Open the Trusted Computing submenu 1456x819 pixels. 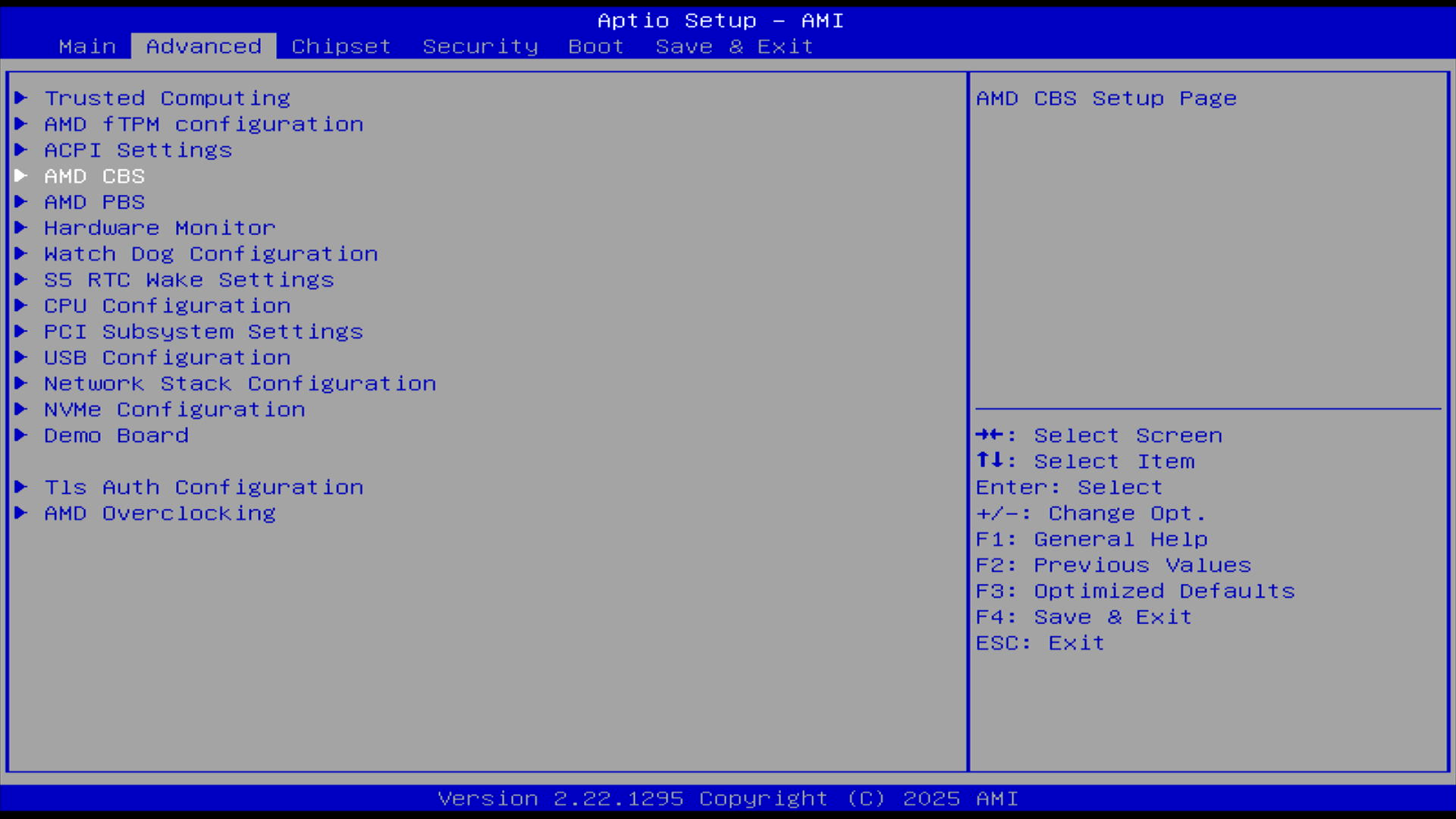click(167, 99)
